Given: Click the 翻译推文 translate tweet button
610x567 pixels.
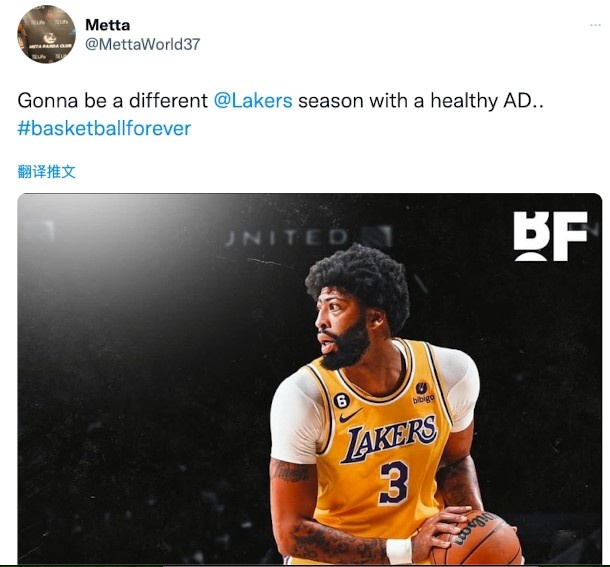Looking at the screenshot, I should tap(47, 172).
